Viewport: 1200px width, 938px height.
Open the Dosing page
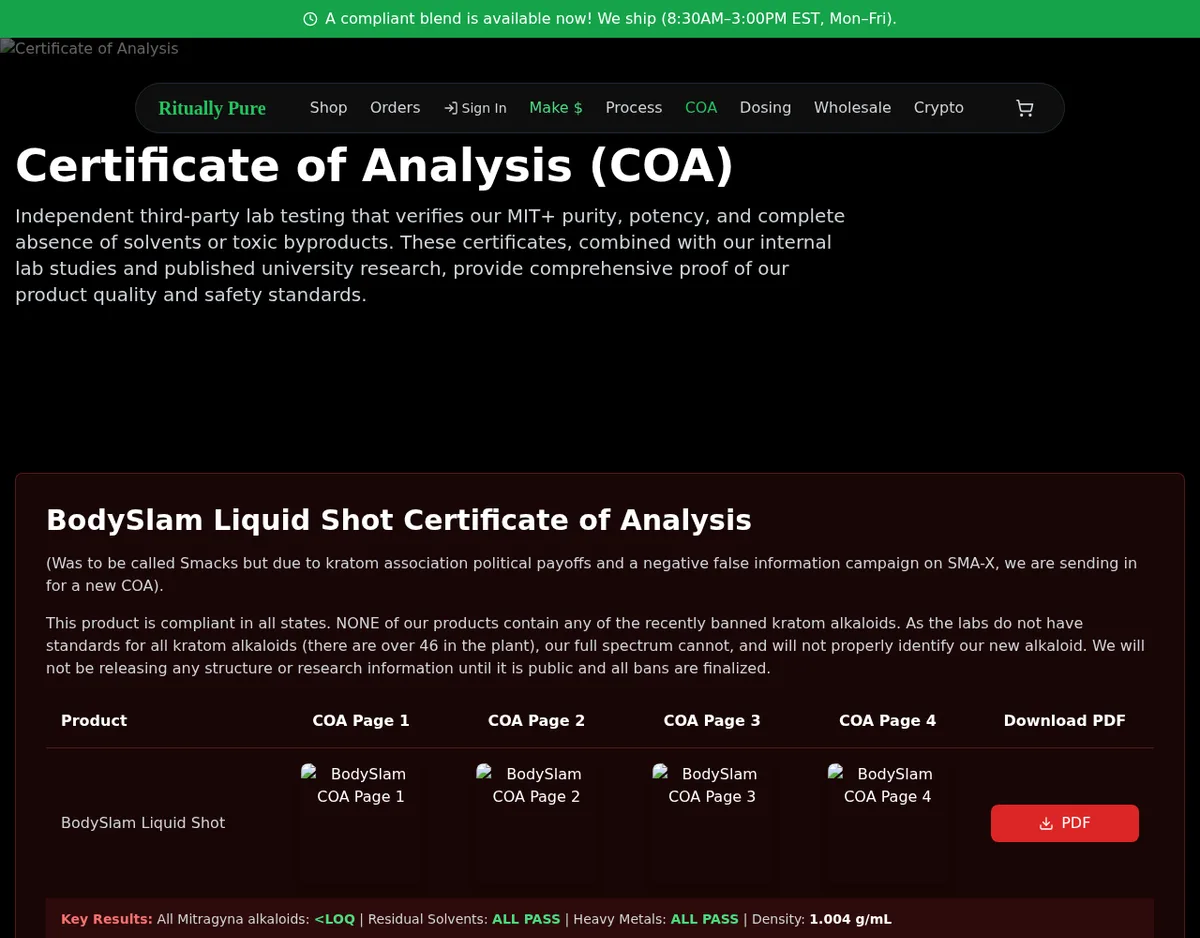pos(765,108)
